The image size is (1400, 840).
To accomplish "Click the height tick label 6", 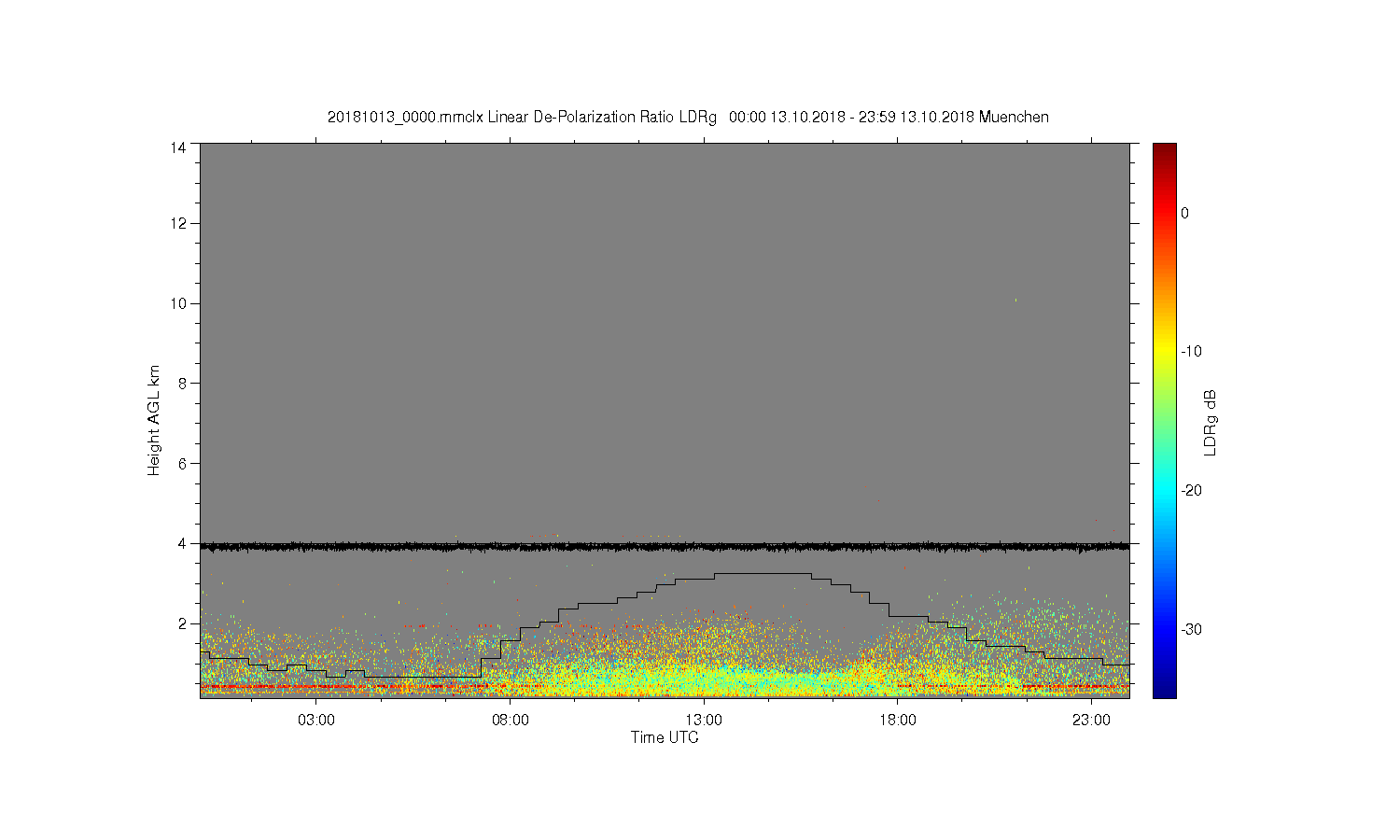I will coord(182,464).
